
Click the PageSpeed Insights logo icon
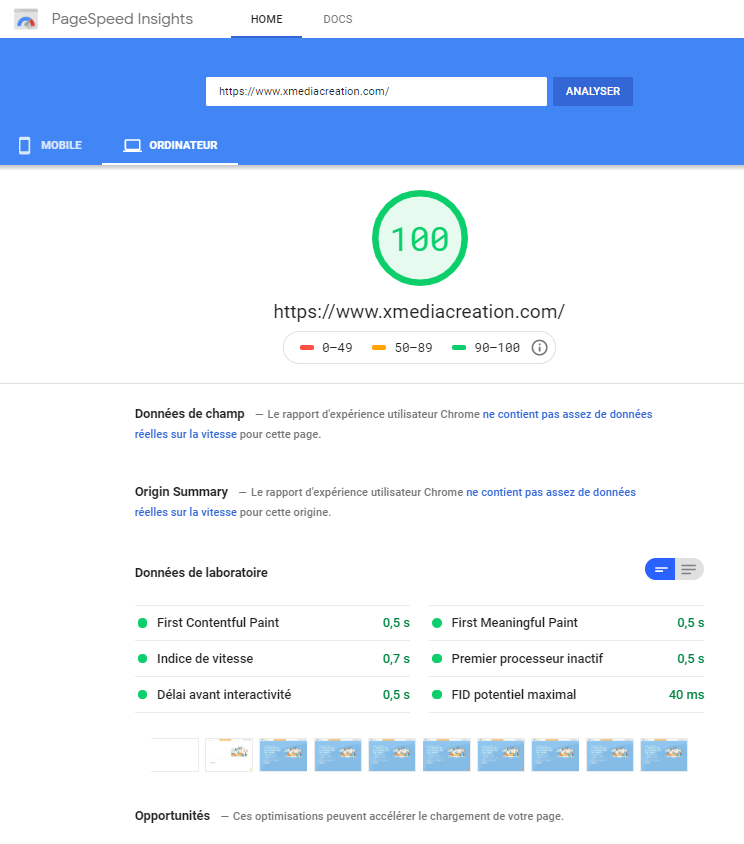tap(26, 19)
